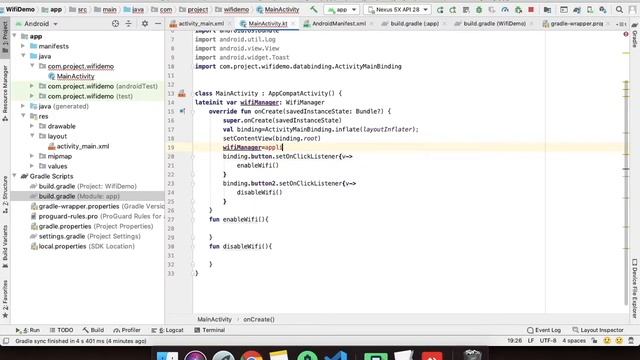Open the Layout Inspector button
This screenshot has height=360, width=640.
(598, 330)
